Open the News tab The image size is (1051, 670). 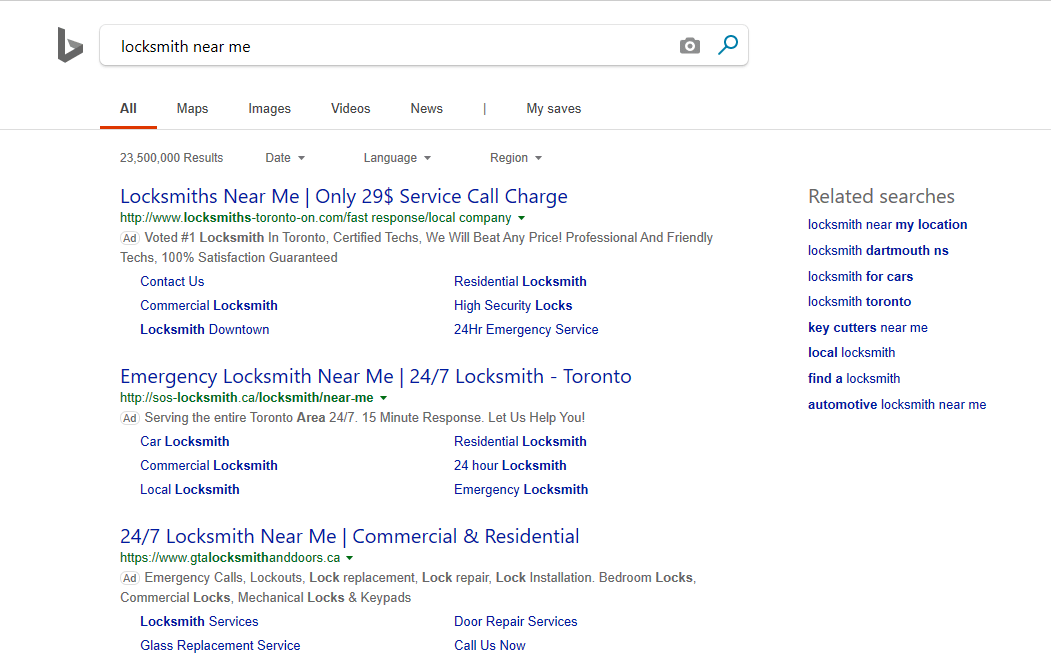(x=426, y=108)
